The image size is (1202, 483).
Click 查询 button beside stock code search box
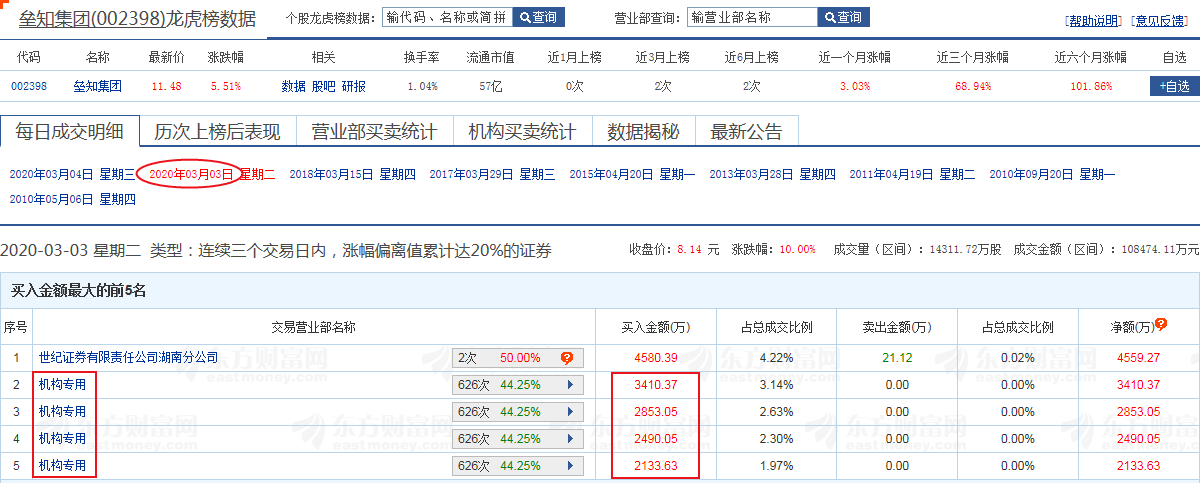[x=539, y=17]
